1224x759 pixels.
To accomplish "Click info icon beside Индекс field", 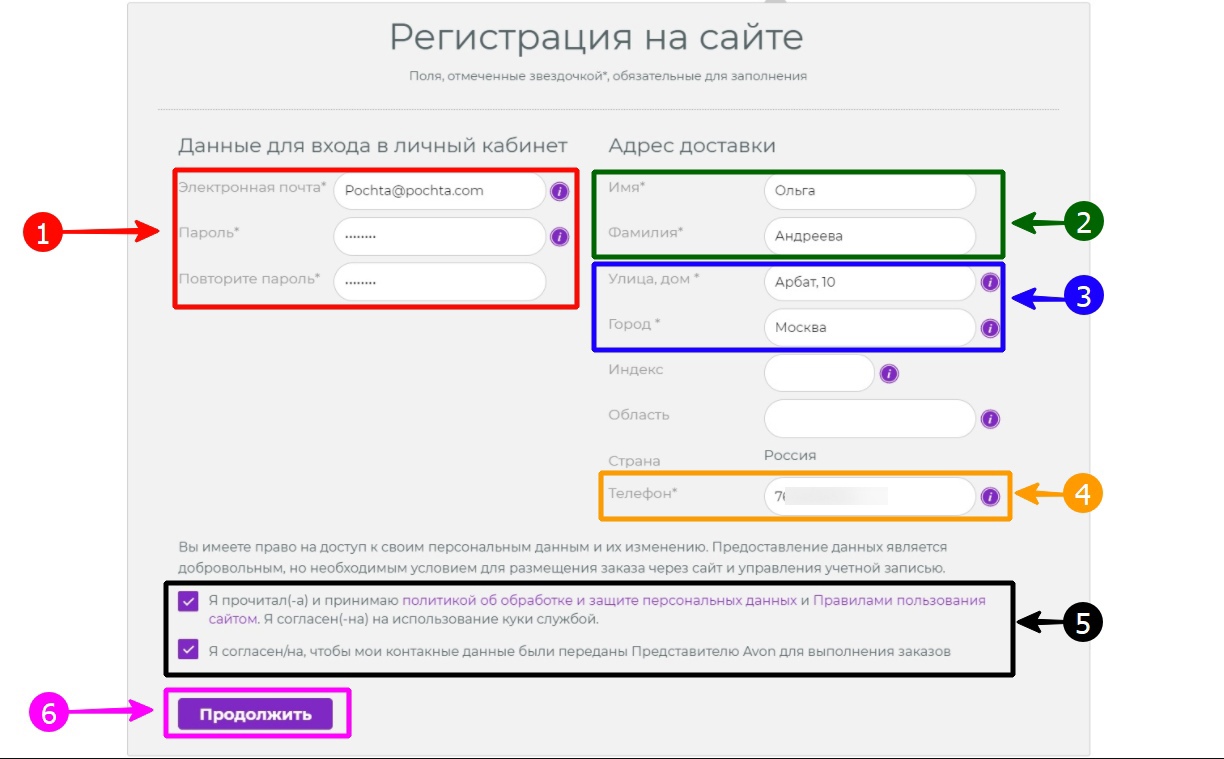I will (x=889, y=374).
